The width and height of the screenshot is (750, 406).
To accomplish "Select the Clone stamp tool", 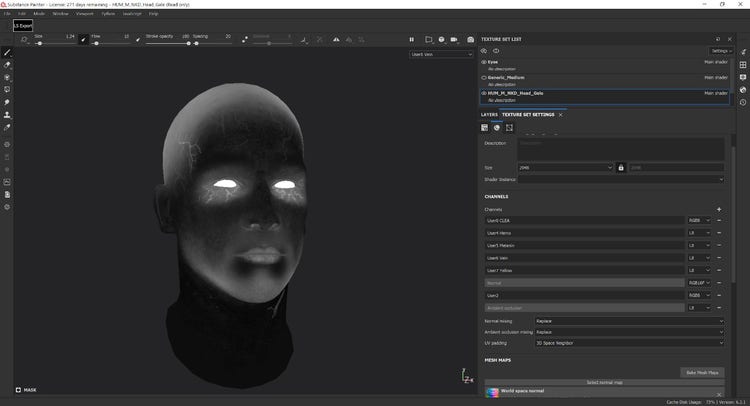I will (7, 115).
